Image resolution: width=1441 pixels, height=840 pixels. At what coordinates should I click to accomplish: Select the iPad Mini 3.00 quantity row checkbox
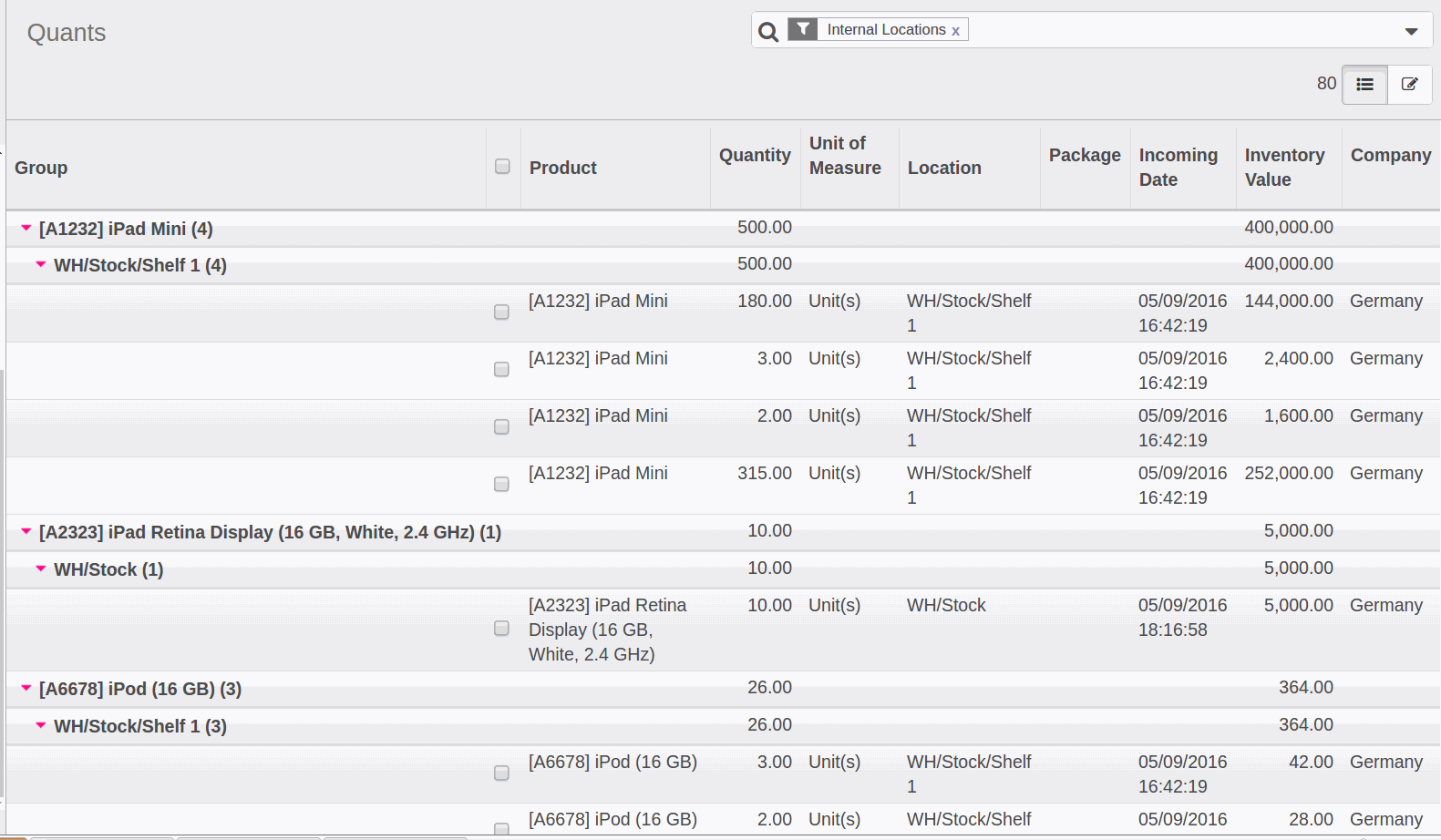[501, 369]
